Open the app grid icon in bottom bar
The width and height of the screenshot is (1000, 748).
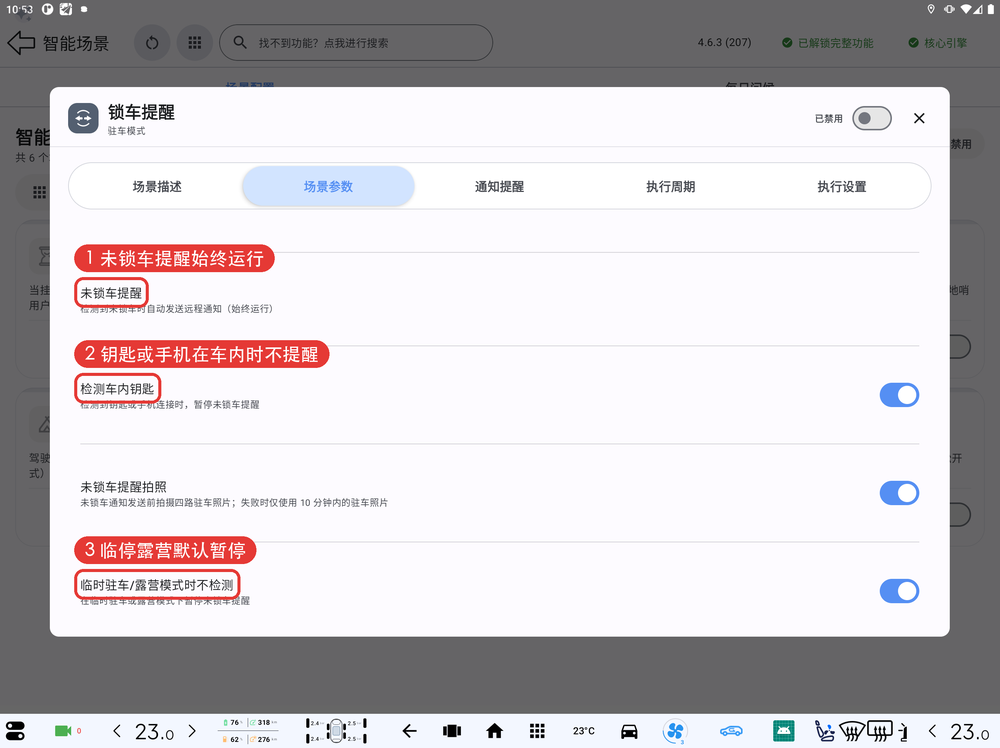537,731
